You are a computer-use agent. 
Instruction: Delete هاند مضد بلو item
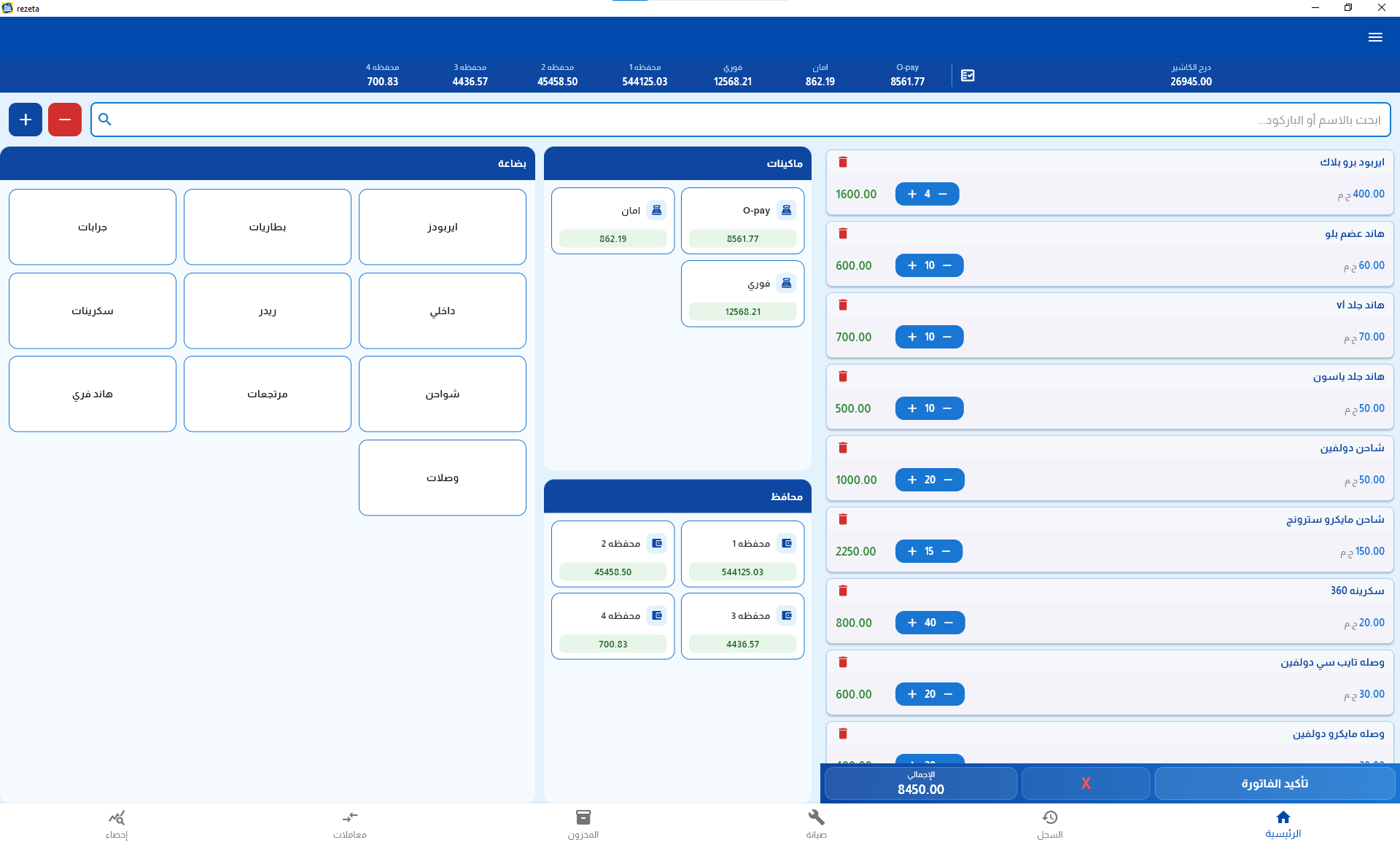843,233
